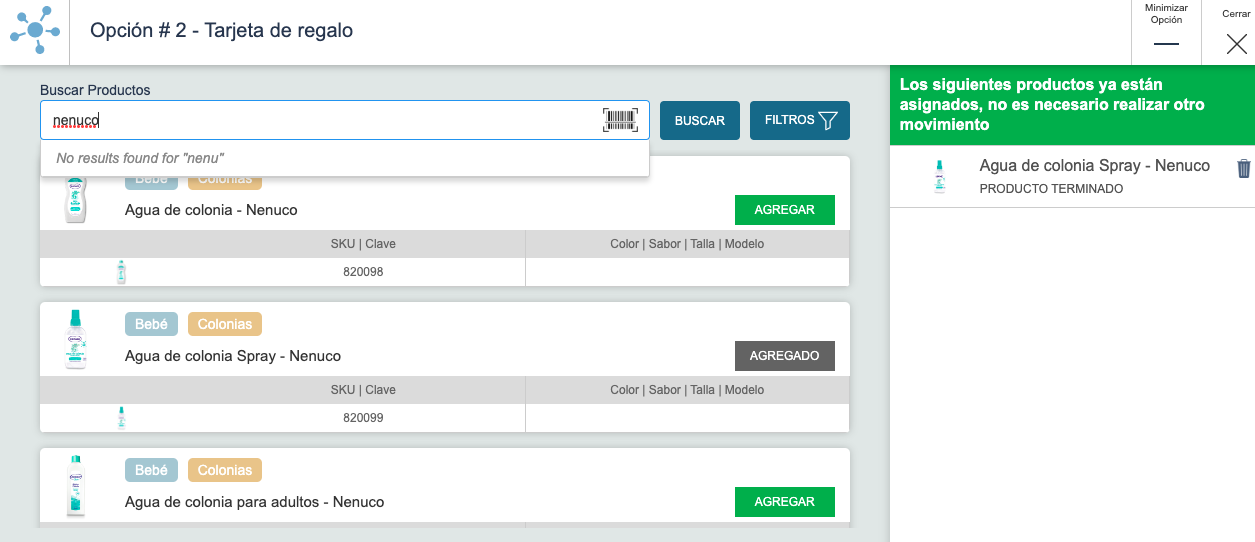Add Agua de colonia para adultos via AGREGAR
The width and height of the screenshot is (1255, 542).
(x=785, y=502)
